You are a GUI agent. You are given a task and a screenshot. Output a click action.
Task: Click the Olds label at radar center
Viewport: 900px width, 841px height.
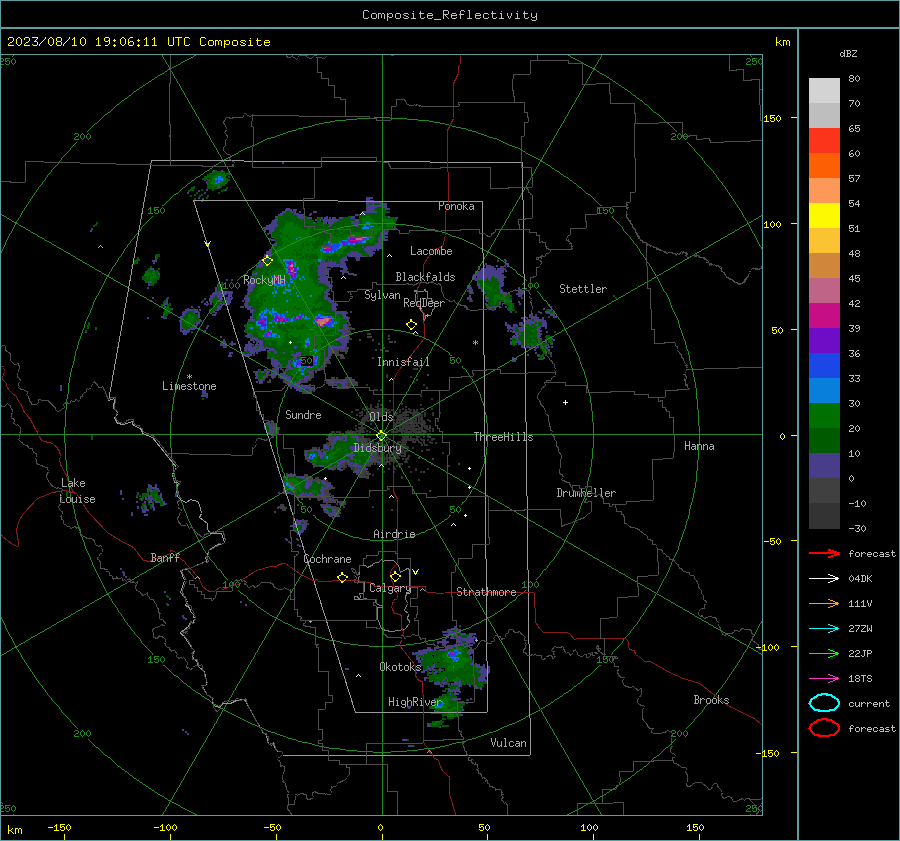coord(381,417)
